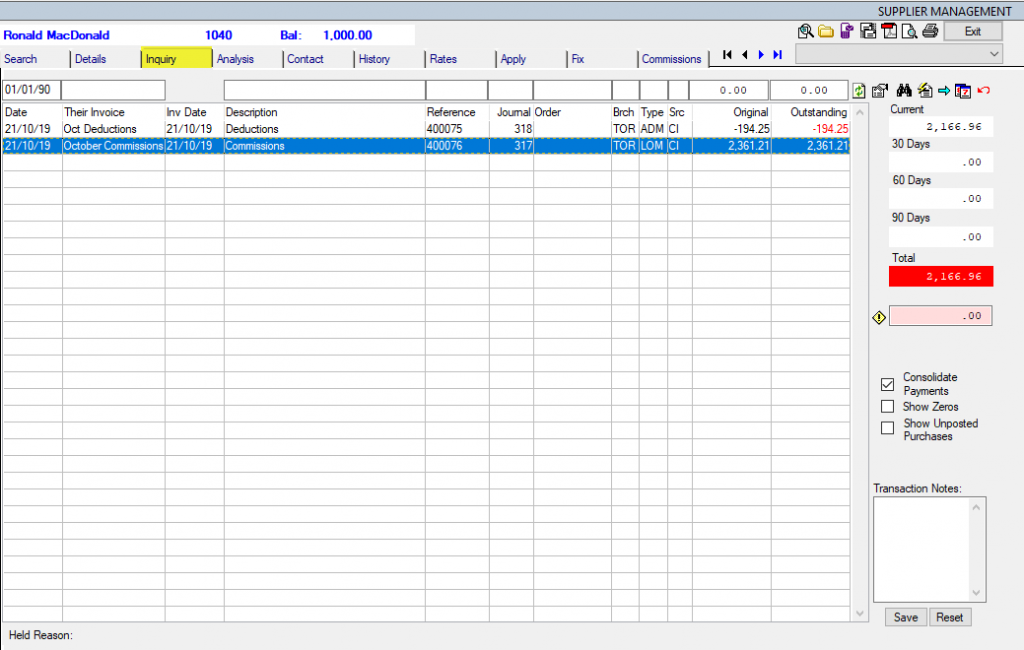The height and width of the screenshot is (650, 1024).
Task: Click the purple mobile phone icon
Action: (x=847, y=31)
